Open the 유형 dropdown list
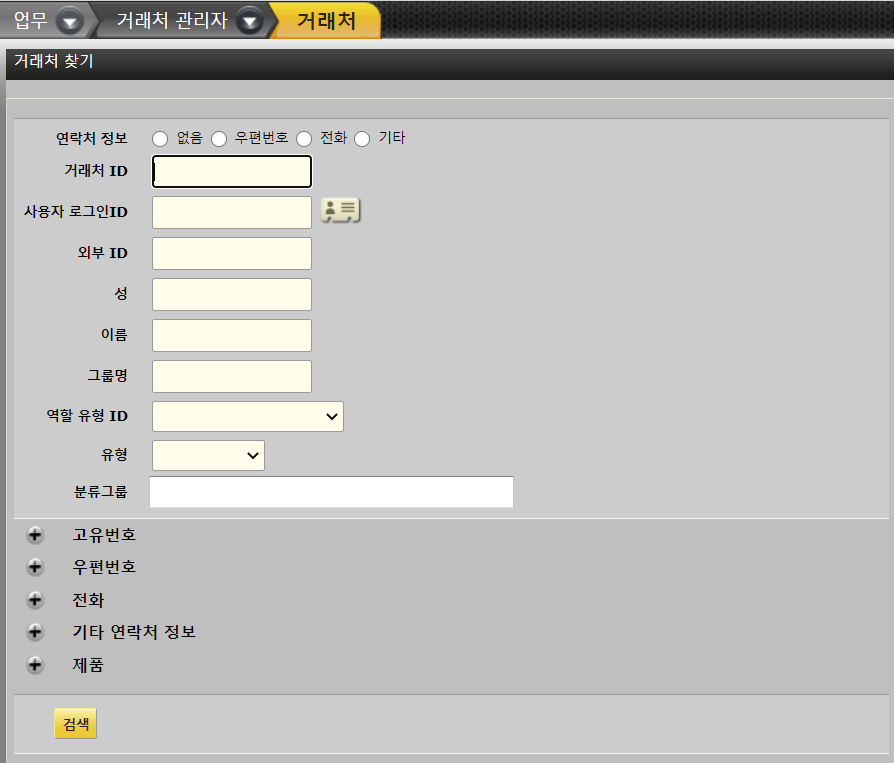This screenshot has width=894, height=763. pyautogui.click(x=208, y=455)
